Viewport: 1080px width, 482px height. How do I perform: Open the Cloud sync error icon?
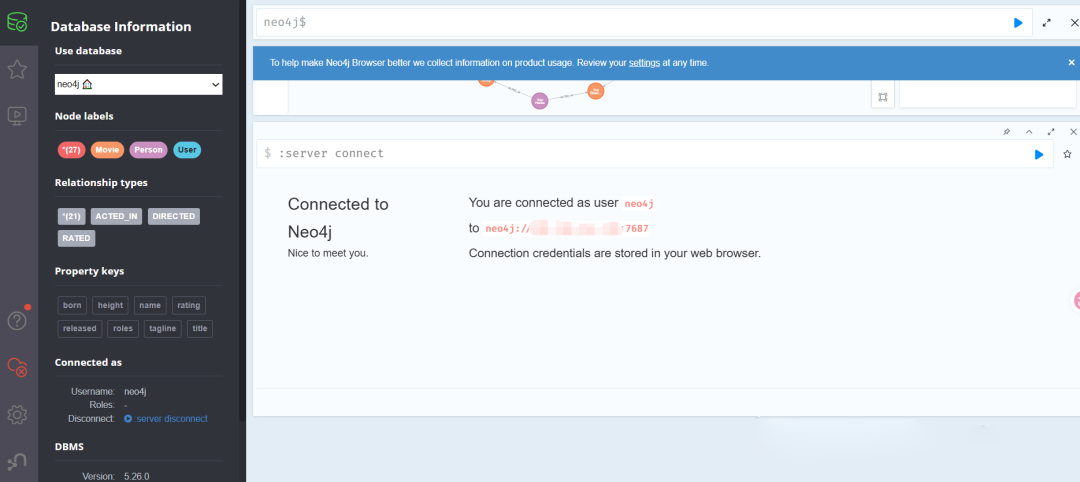coord(17,366)
